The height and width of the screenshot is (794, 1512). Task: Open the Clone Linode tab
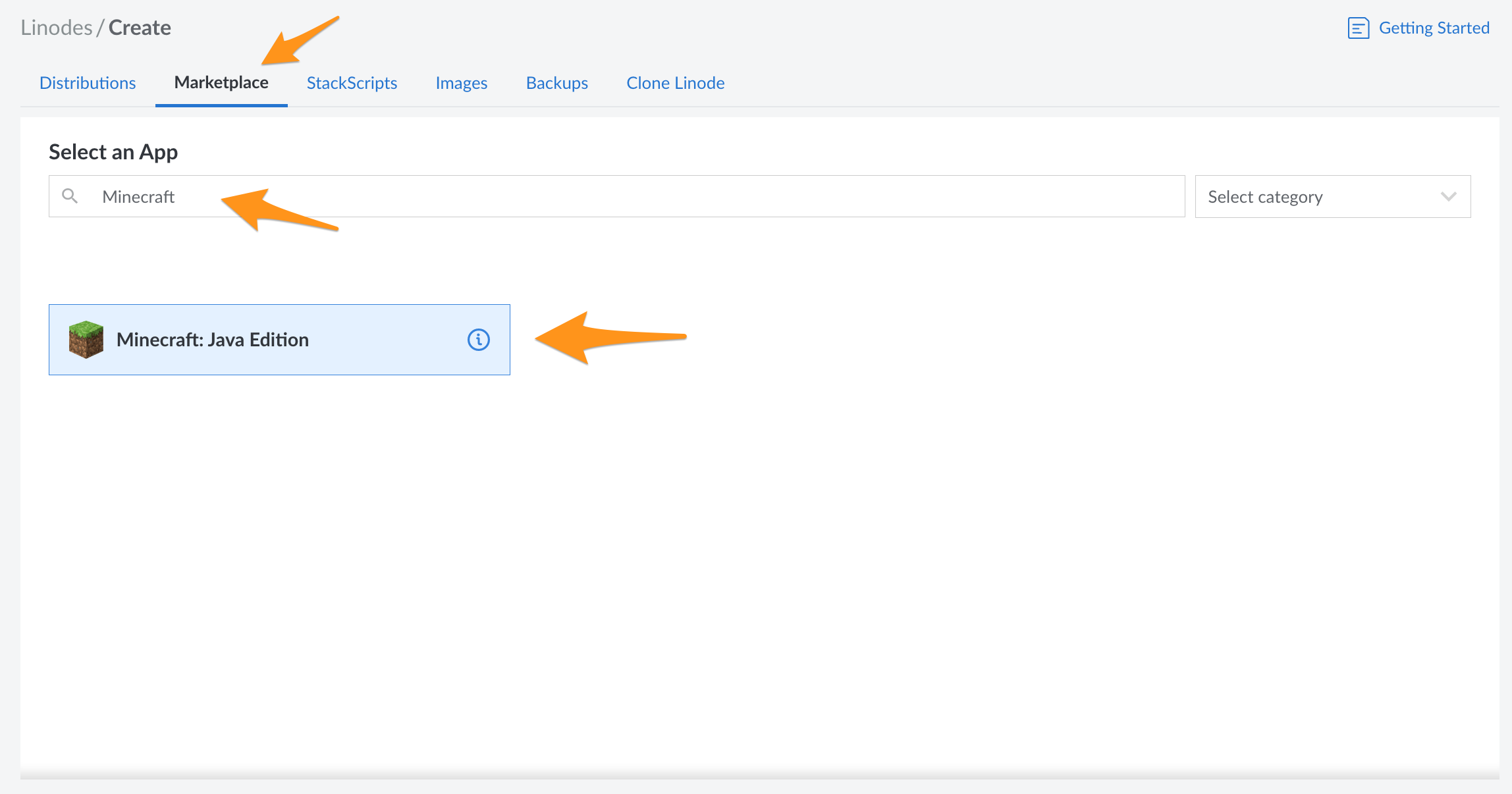[675, 83]
